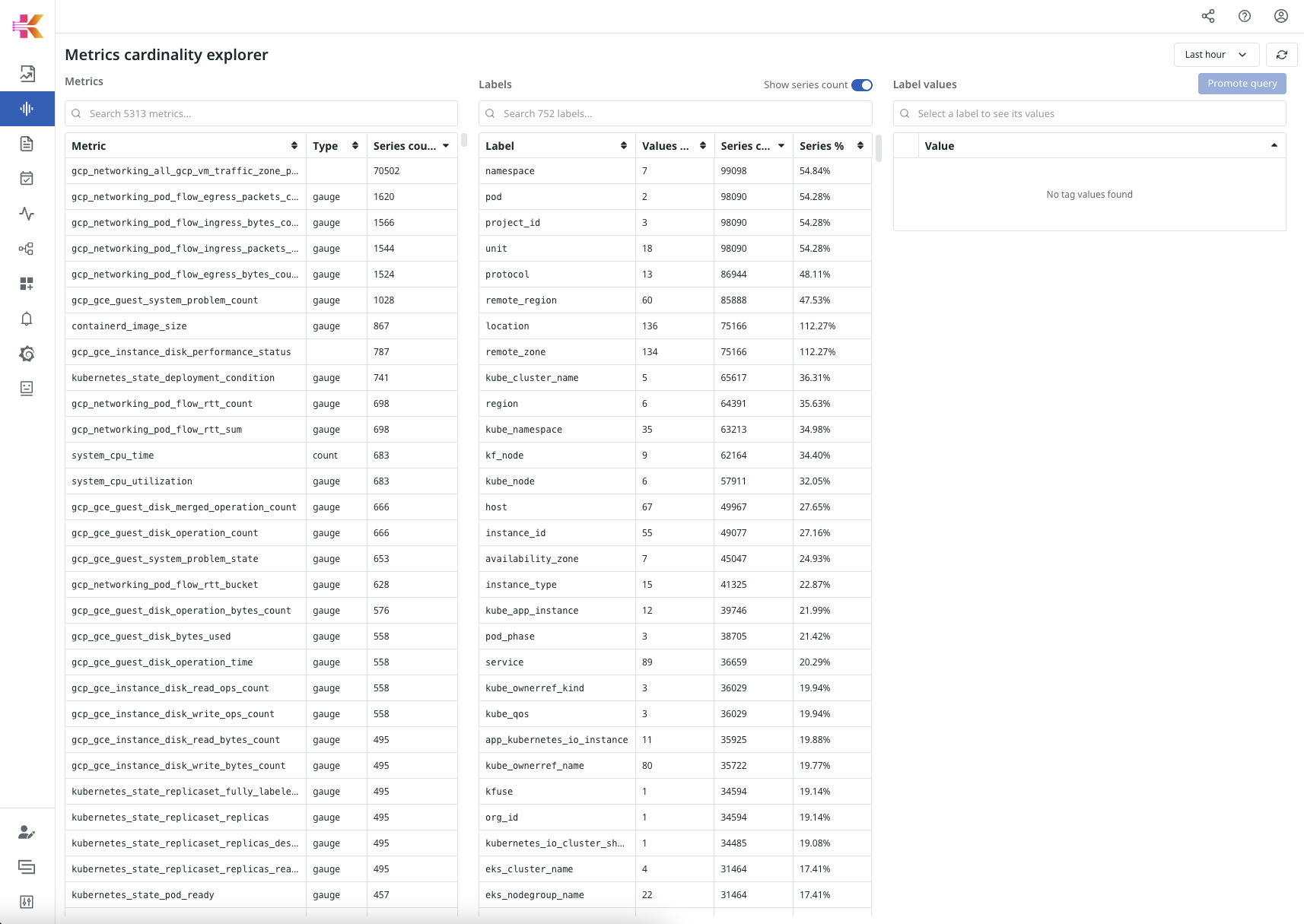
Task: Click the refresh icon button
Action: pos(1281,55)
